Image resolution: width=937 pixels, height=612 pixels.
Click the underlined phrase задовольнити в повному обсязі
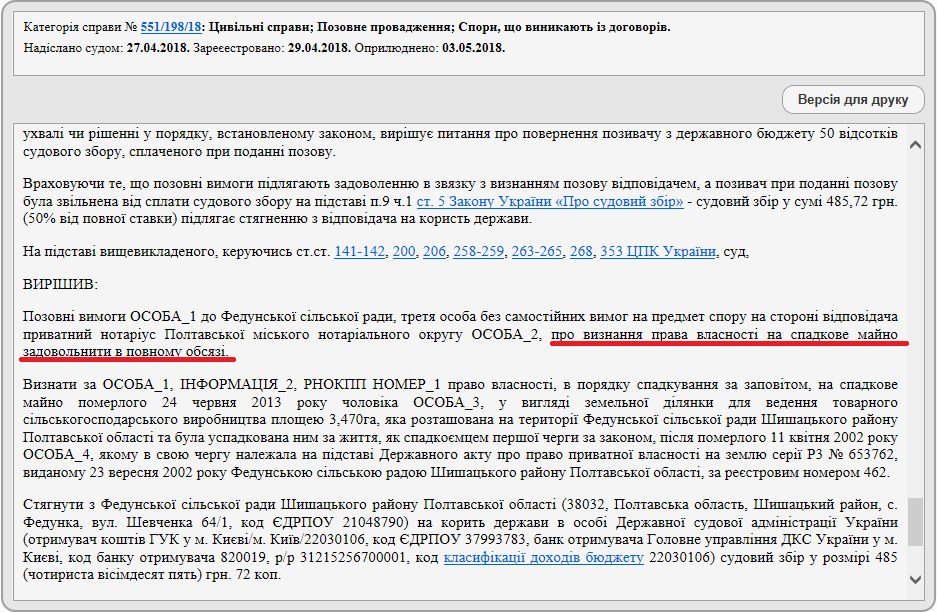click(125, 351)
